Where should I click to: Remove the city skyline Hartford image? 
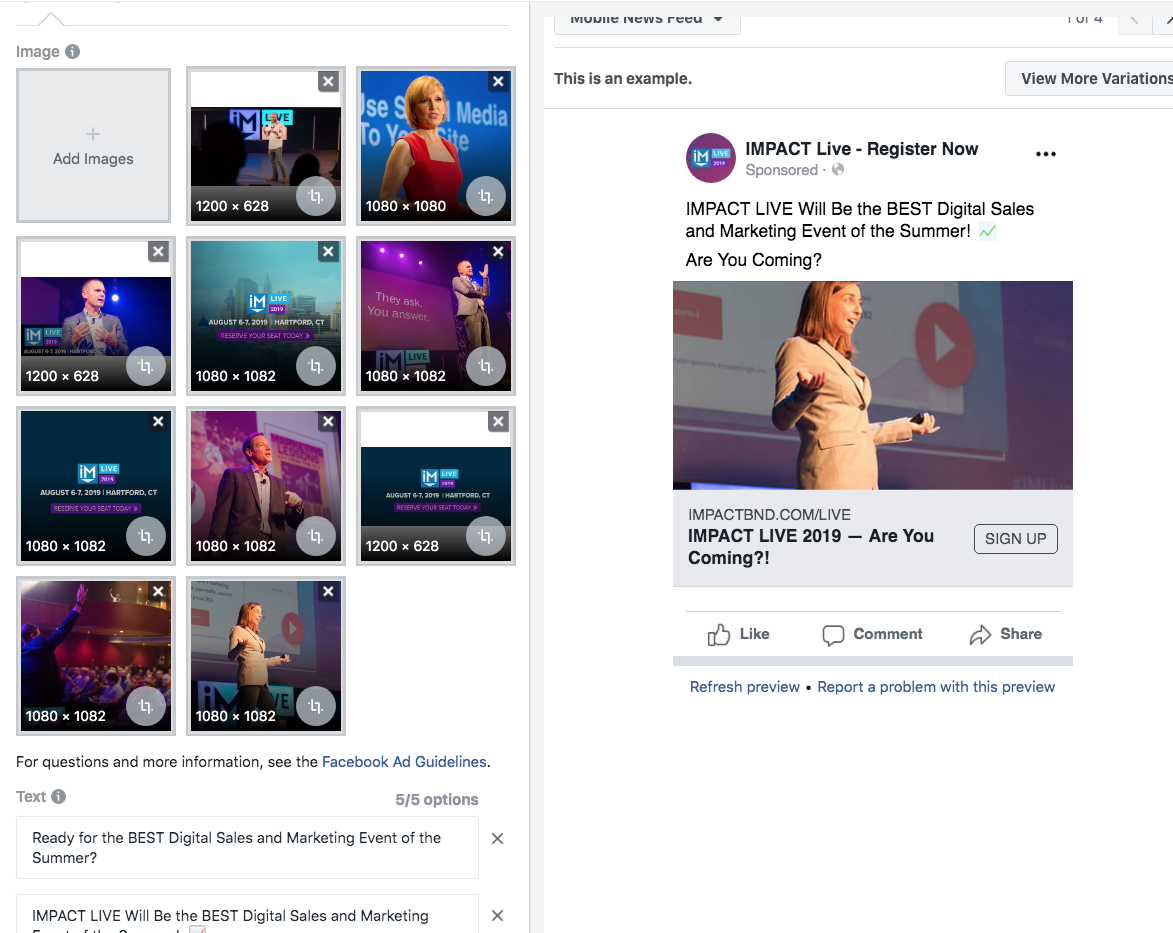point(328,251)
